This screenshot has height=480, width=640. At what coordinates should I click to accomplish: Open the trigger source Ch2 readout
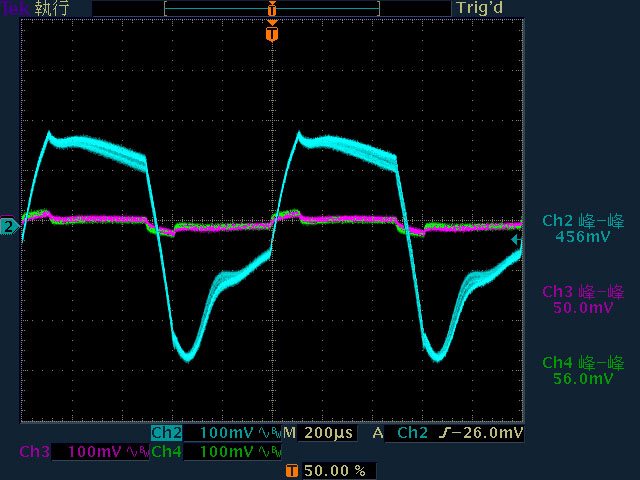[x=412, y=433]
